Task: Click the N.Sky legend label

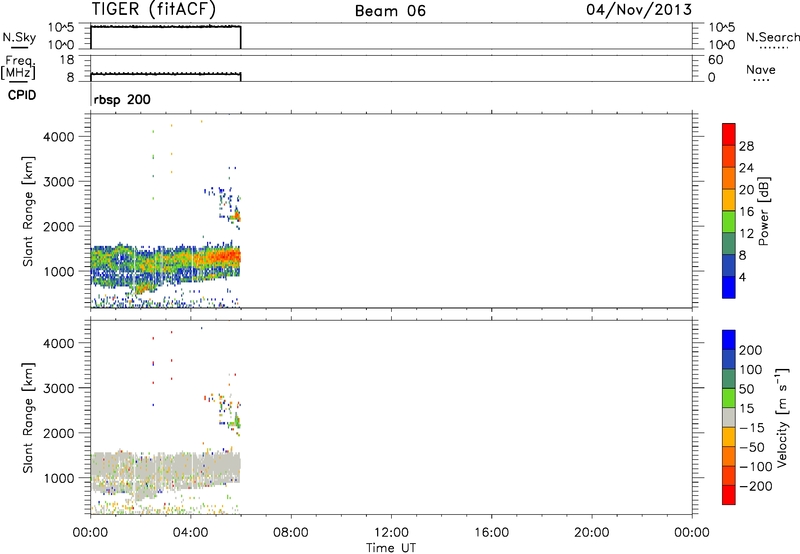Action: coord(19,37)
